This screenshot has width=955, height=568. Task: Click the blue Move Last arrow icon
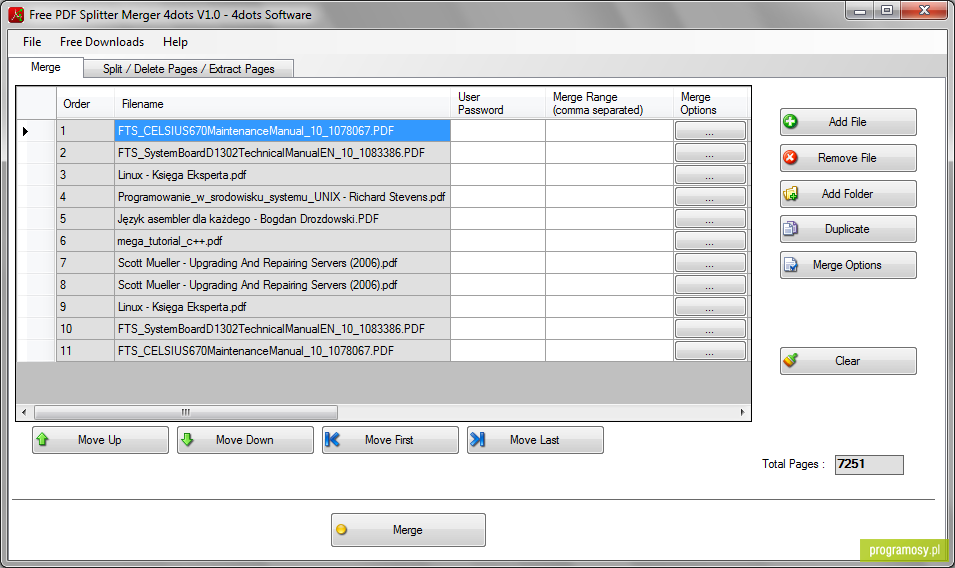click(x=478, y=440)
